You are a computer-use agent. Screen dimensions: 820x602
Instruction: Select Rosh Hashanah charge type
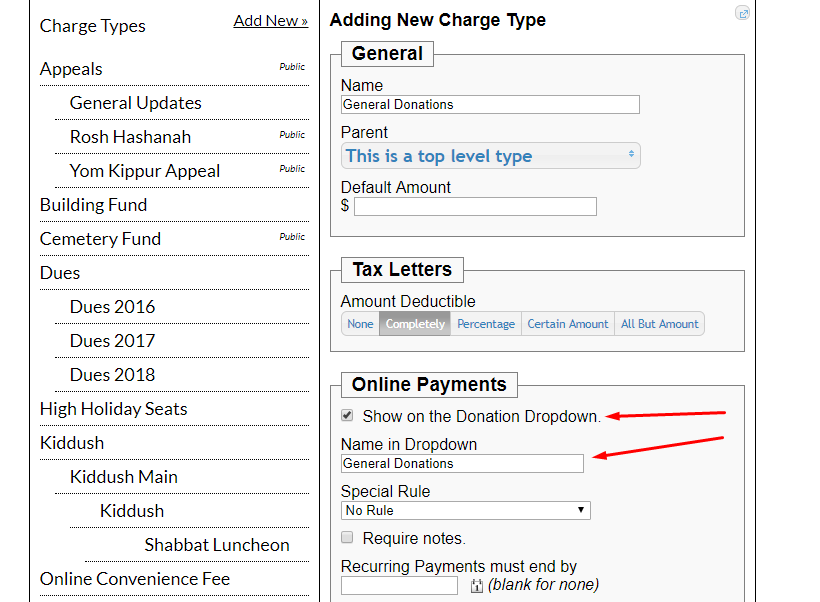130,137
